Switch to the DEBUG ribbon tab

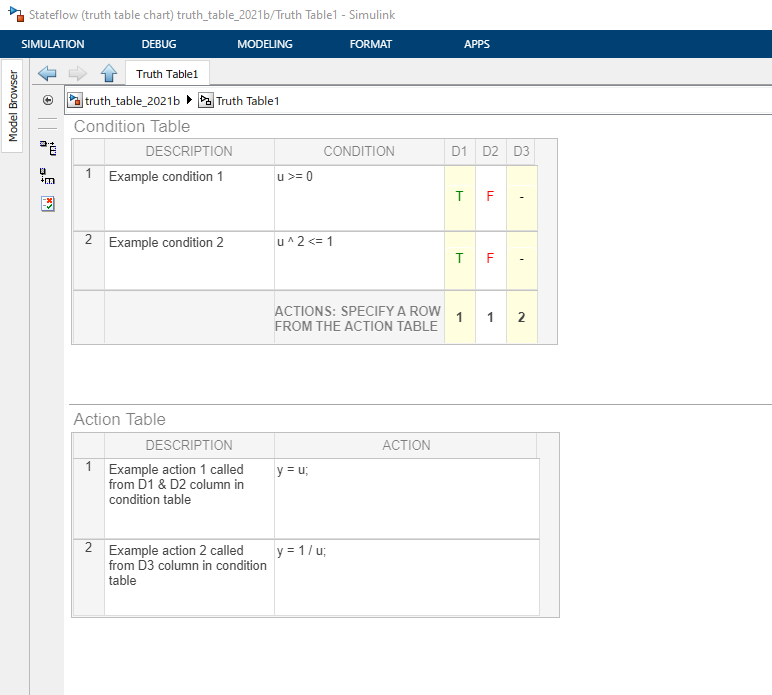[158, 44]
